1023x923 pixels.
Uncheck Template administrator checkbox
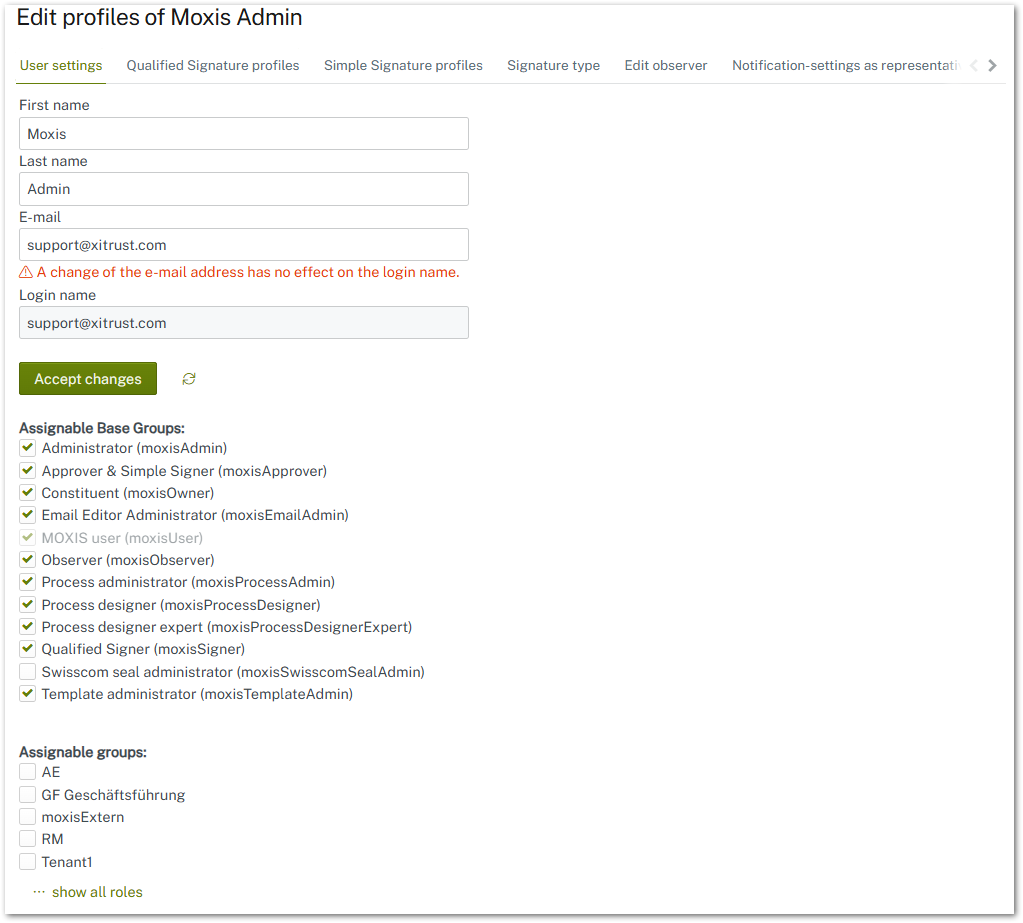point(28,694)
